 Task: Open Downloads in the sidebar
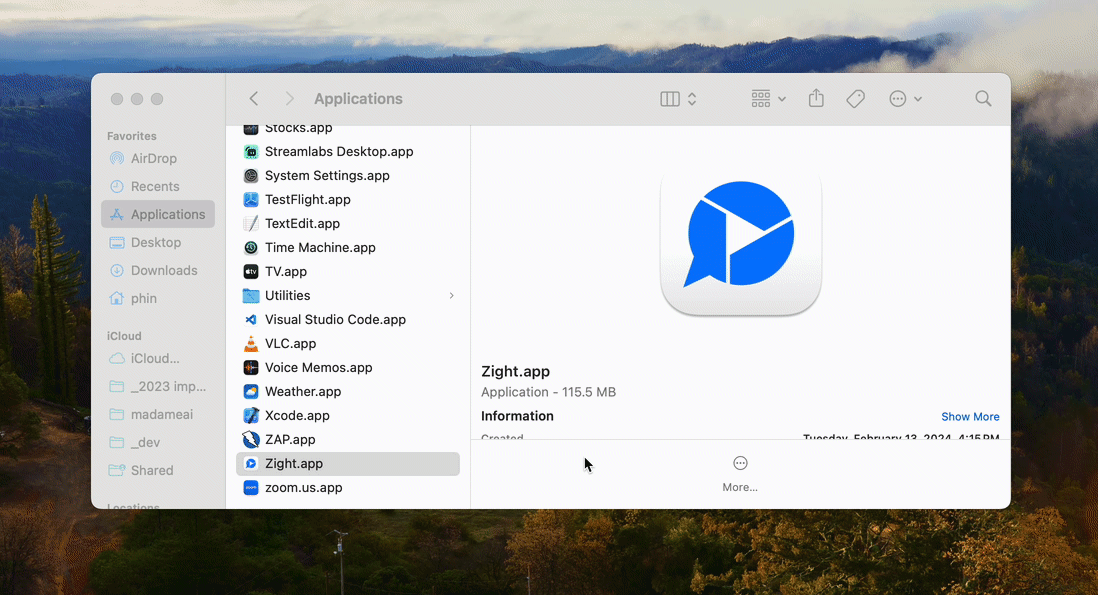click(x=158, y=270)
